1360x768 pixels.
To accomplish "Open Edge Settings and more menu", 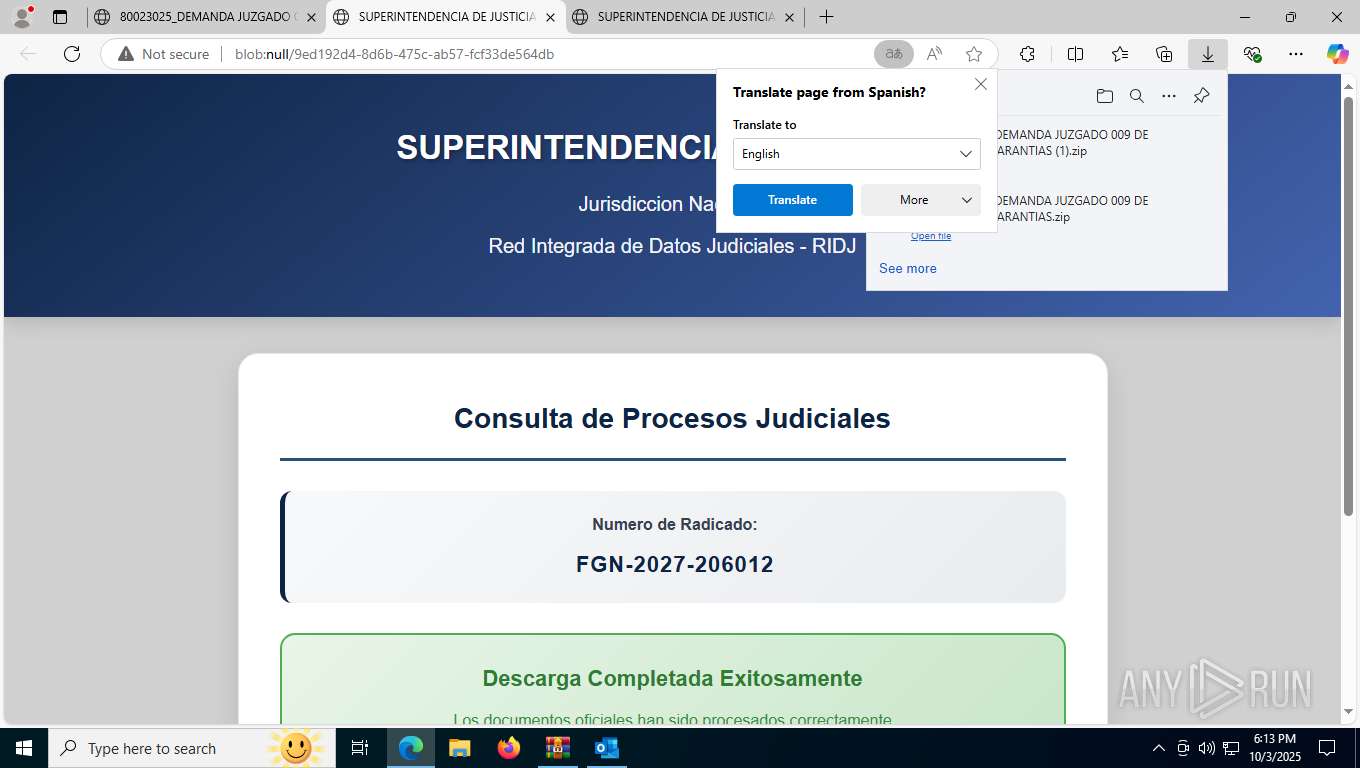I will pos(1296,54).
